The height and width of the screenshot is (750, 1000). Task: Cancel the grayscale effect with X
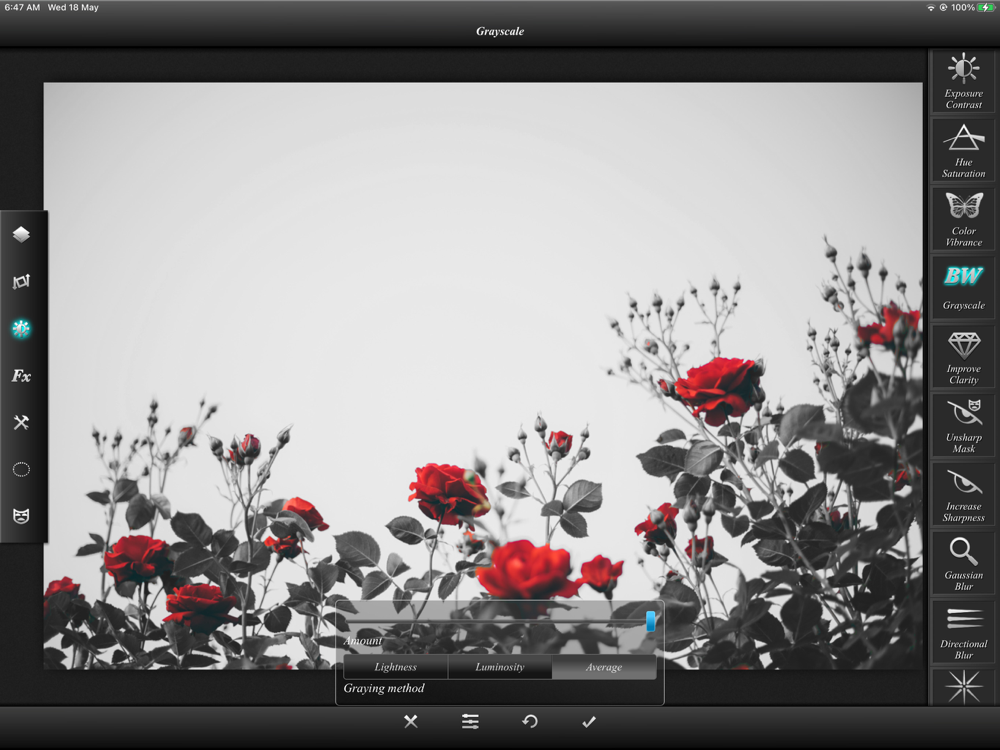coord(411,721)
